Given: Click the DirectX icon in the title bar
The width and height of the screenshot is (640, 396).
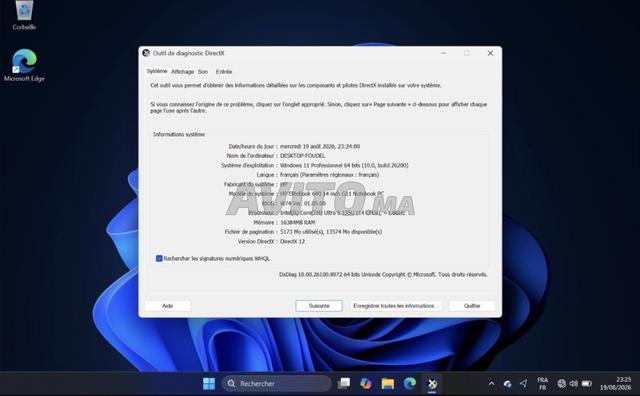Looking at the screenshot, I should (146, 53).
